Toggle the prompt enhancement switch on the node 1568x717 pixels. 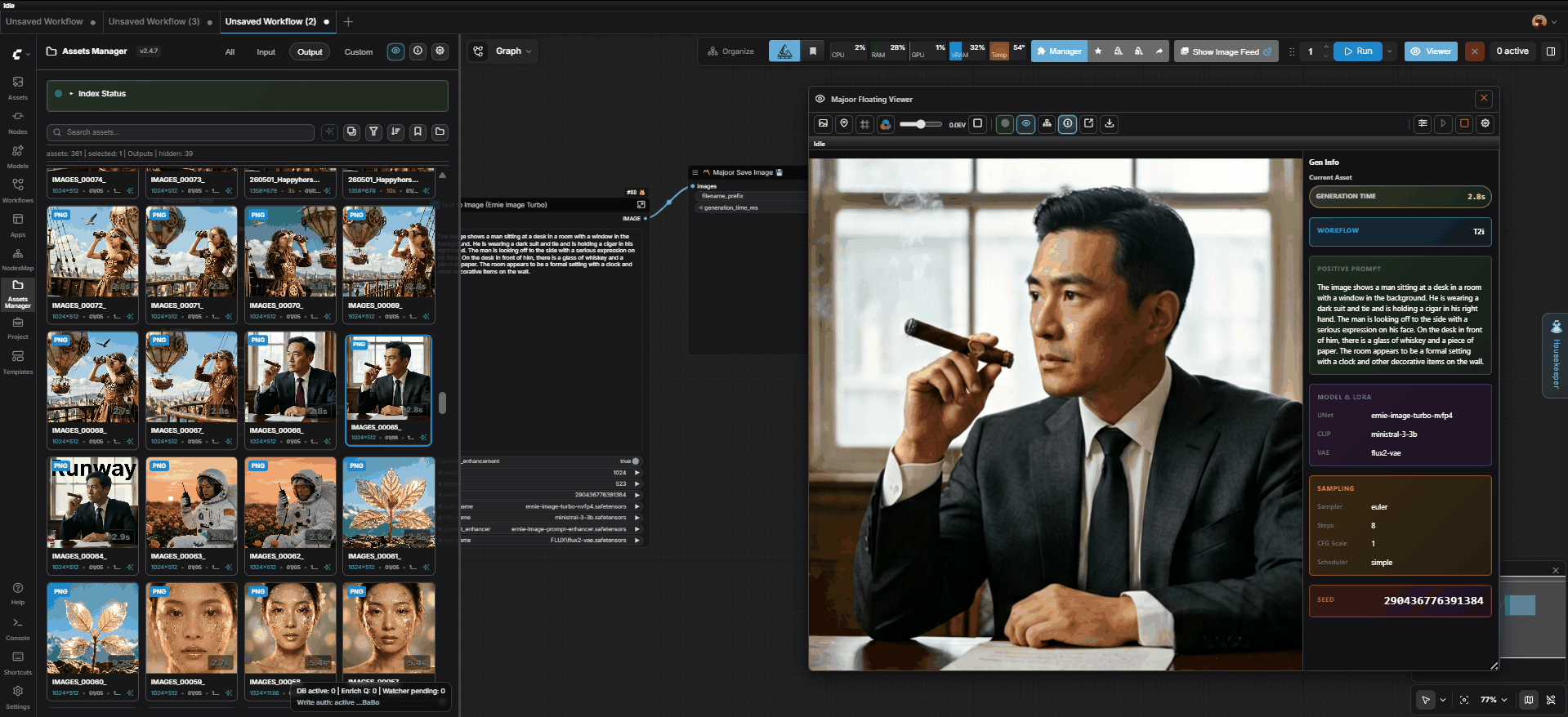pyautogui.click(x=635, y=461)
